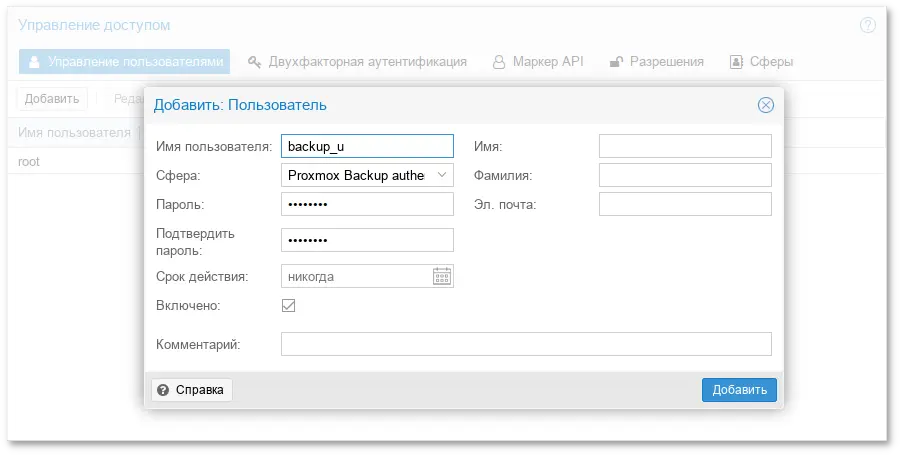Open Справка help button

[192, 390]
